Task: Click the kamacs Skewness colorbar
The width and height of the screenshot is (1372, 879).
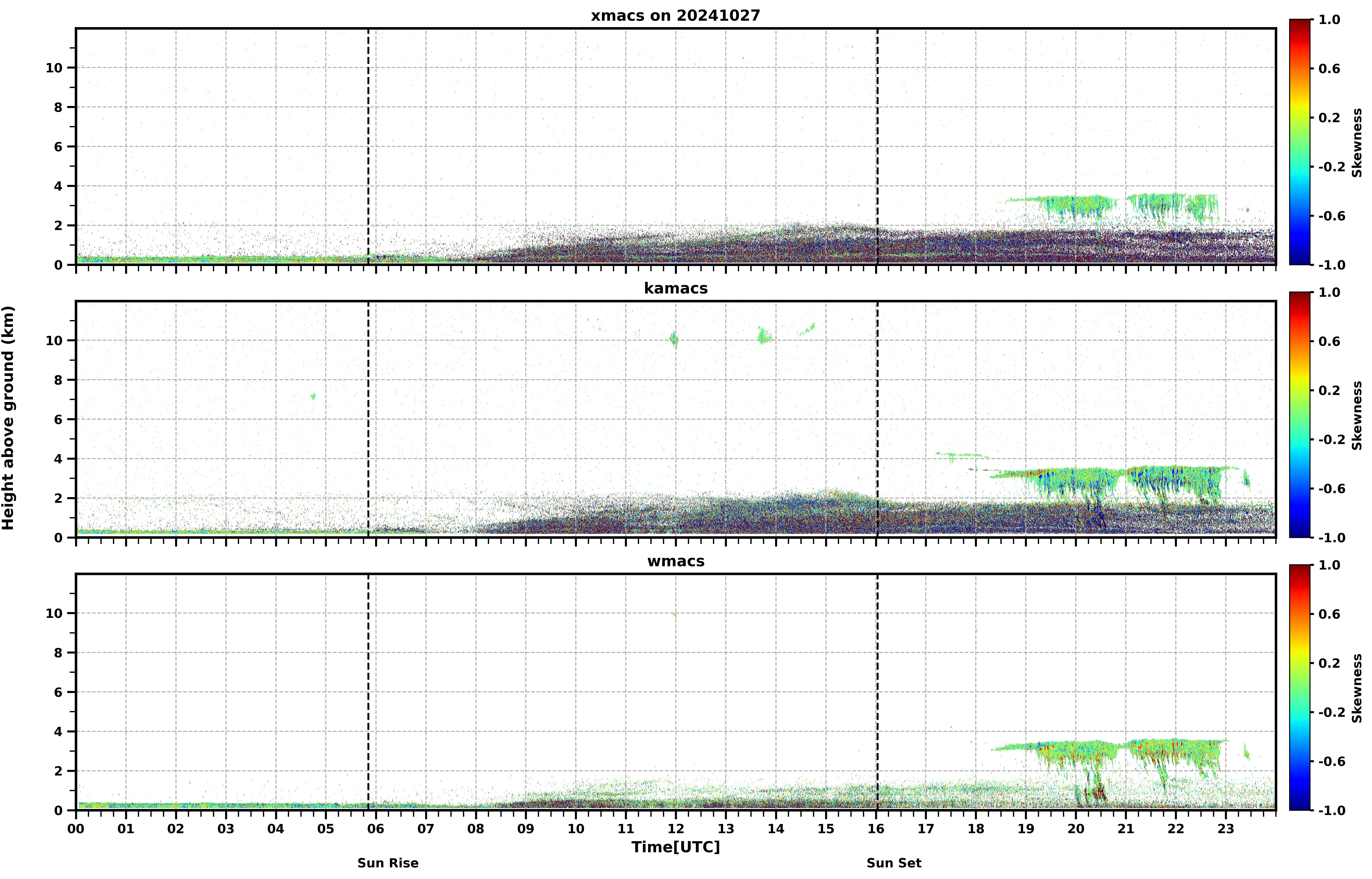Action: [x=1299, y=415]
